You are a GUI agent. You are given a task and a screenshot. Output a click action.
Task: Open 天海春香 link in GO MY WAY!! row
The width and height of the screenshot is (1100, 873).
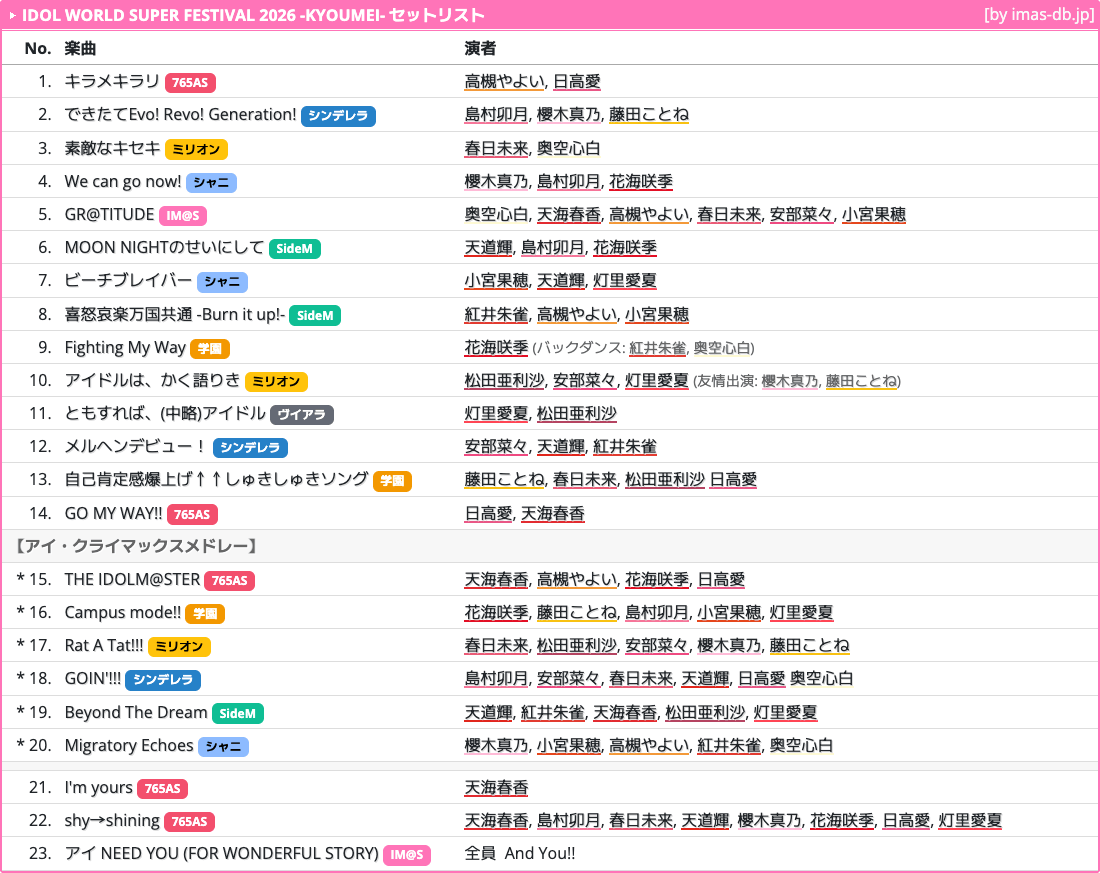(x=553, y=513)
